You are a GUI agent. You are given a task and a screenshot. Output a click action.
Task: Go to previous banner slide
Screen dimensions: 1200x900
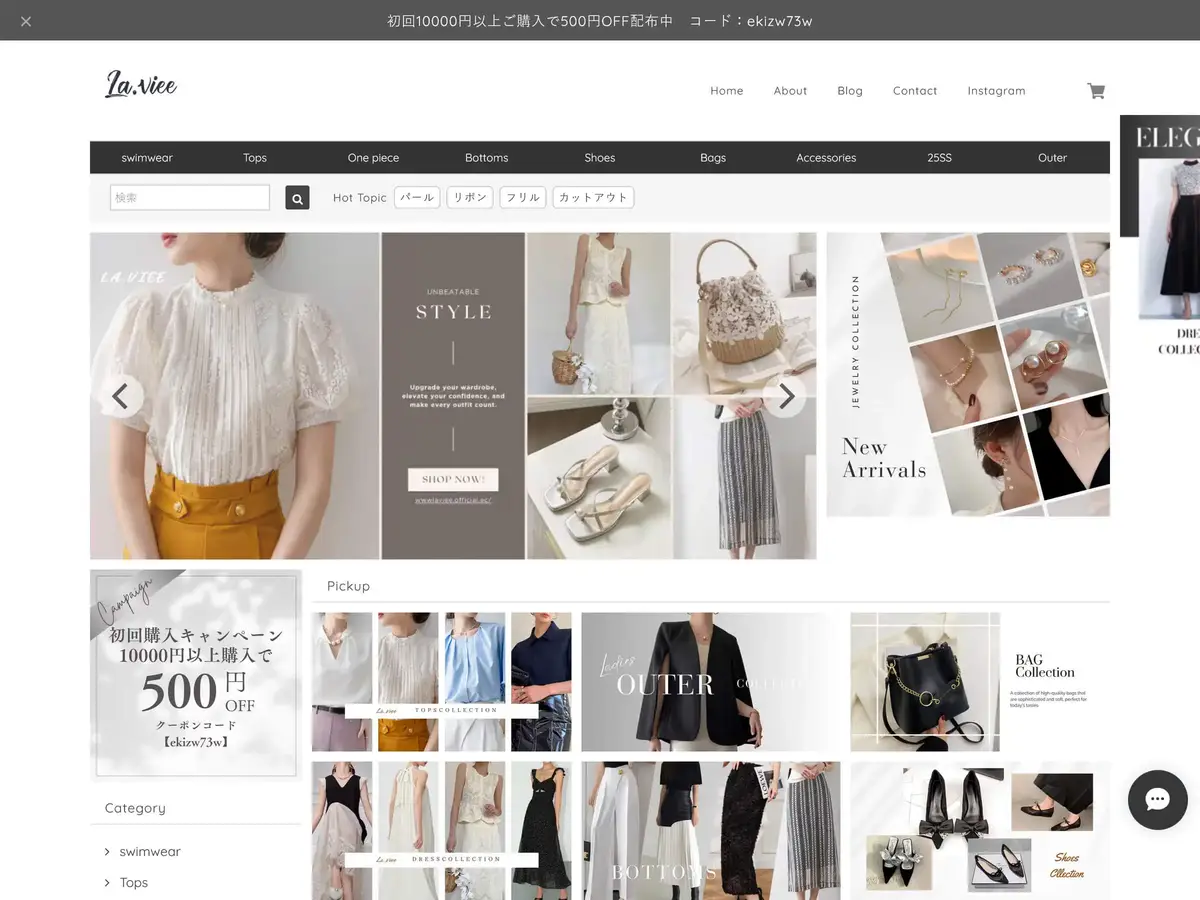(x=120, y=396)
